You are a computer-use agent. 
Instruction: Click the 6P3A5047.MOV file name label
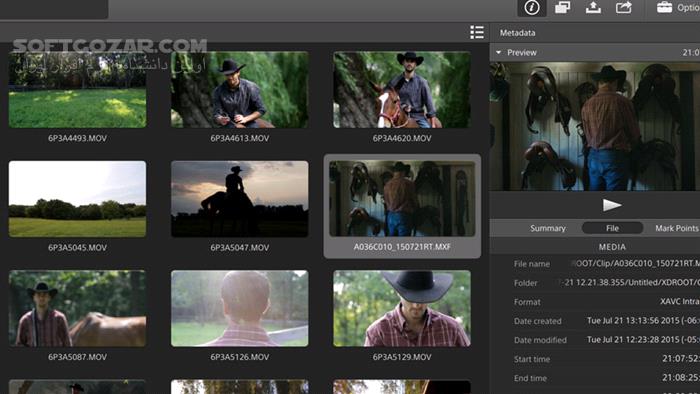click(x=240, y=248)
